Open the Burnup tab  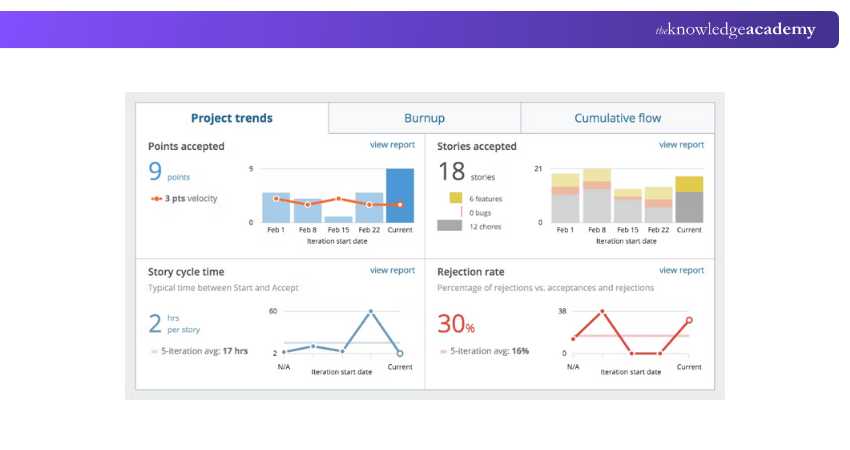pos(424,118)
